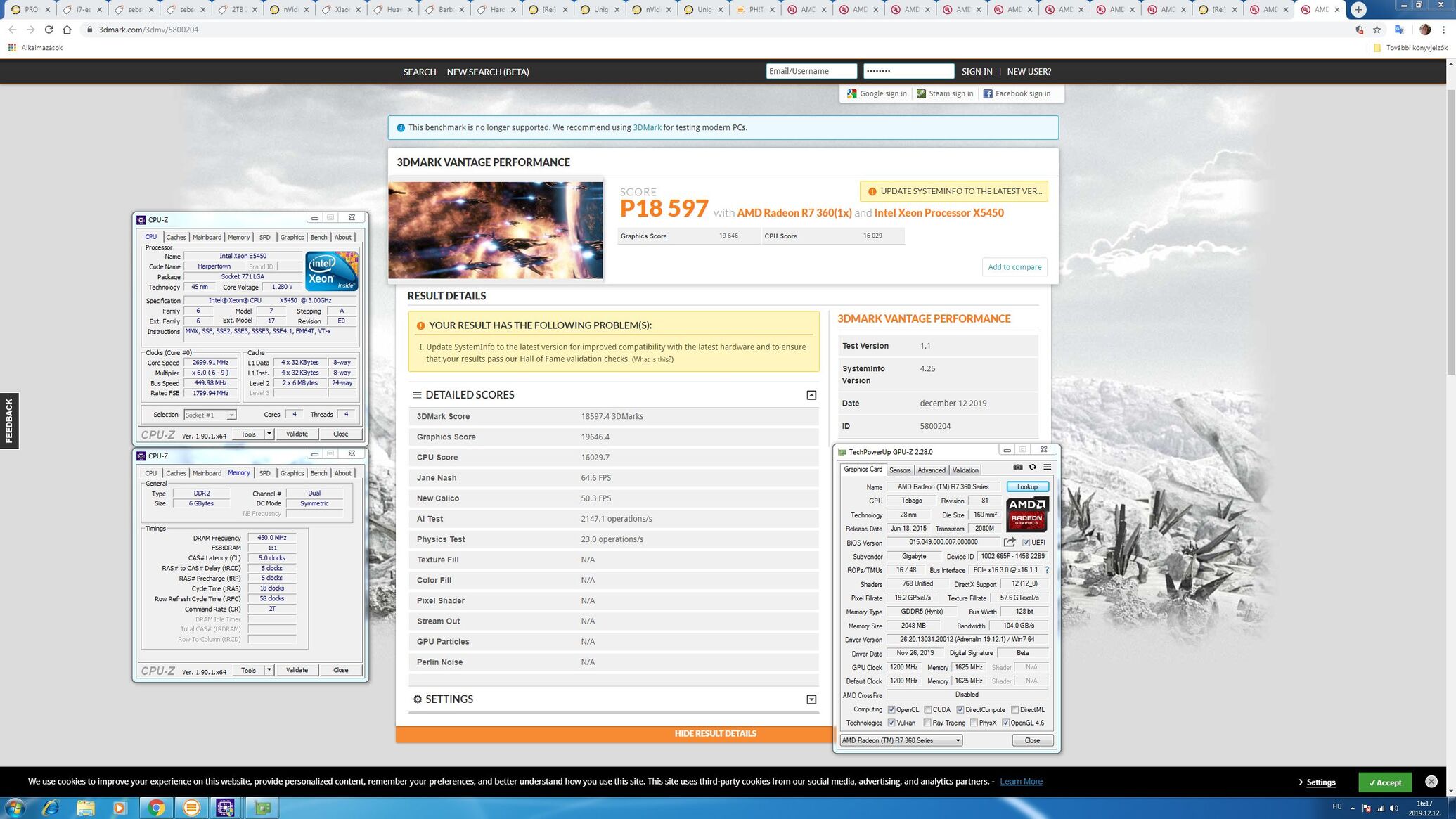Click the volume icon in system tray
This screenshot has height=819, width=1456.
1393,808
